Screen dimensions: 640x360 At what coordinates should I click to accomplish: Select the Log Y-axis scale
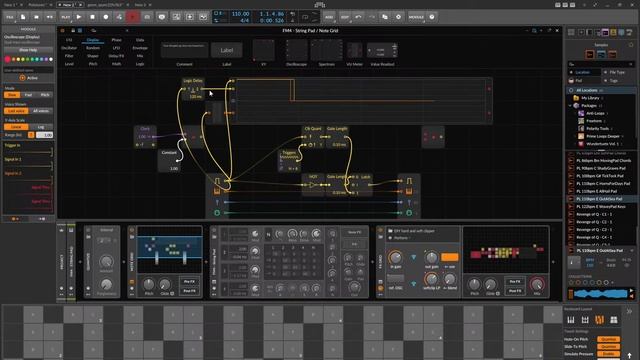41,127
